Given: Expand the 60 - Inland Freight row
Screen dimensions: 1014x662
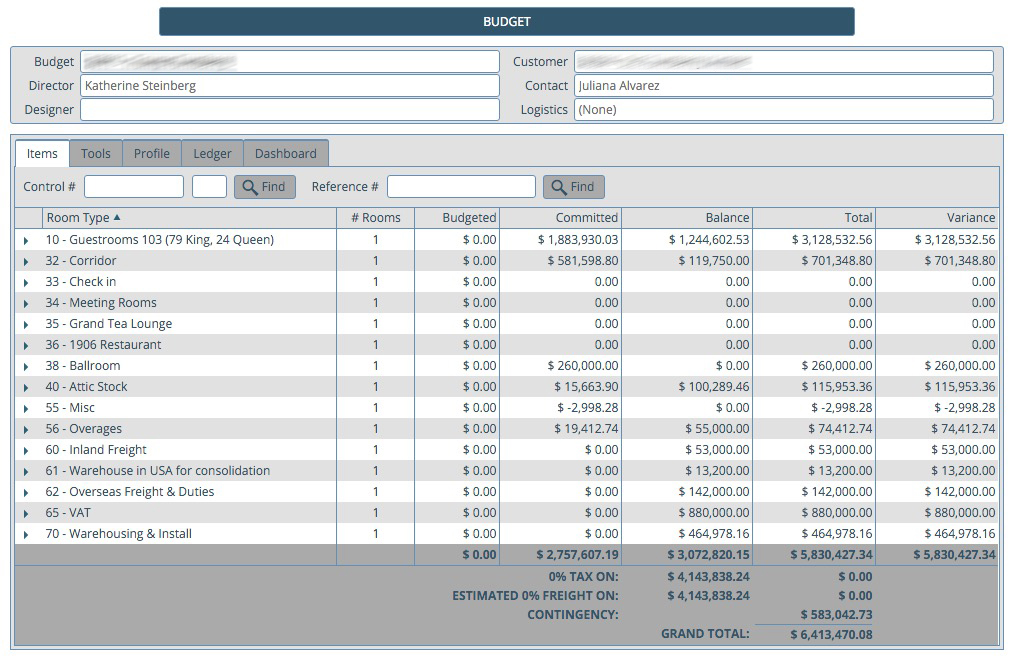Looking at the screenshot, I should click(x=26, y=451).
